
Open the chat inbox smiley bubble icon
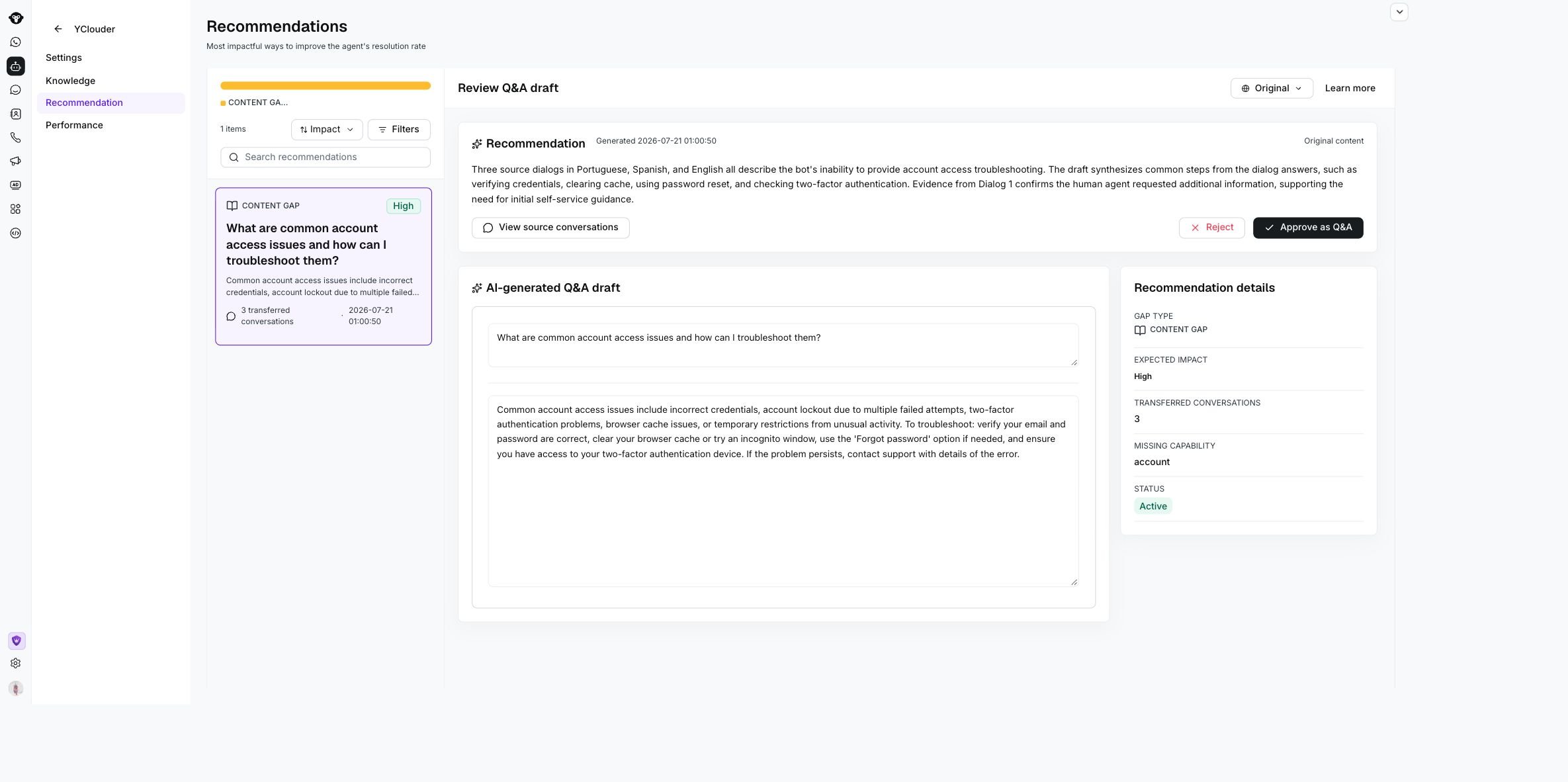(x=15, y=90)
